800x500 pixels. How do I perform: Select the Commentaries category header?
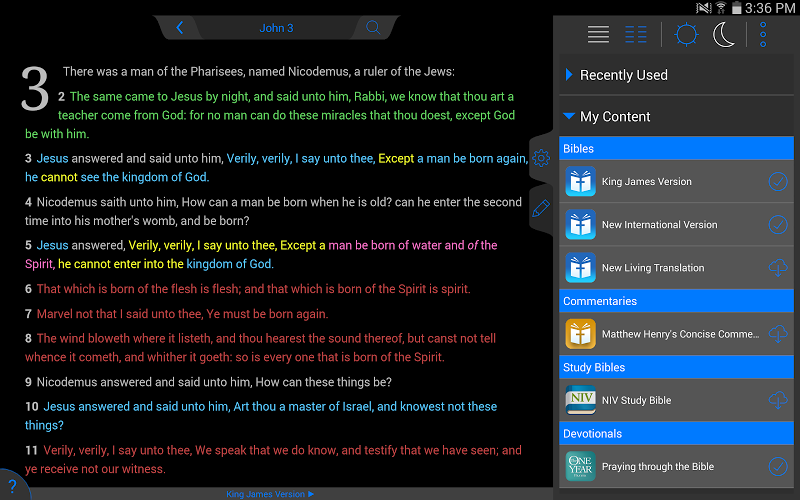pyautogui.click(x=677, y=301)
